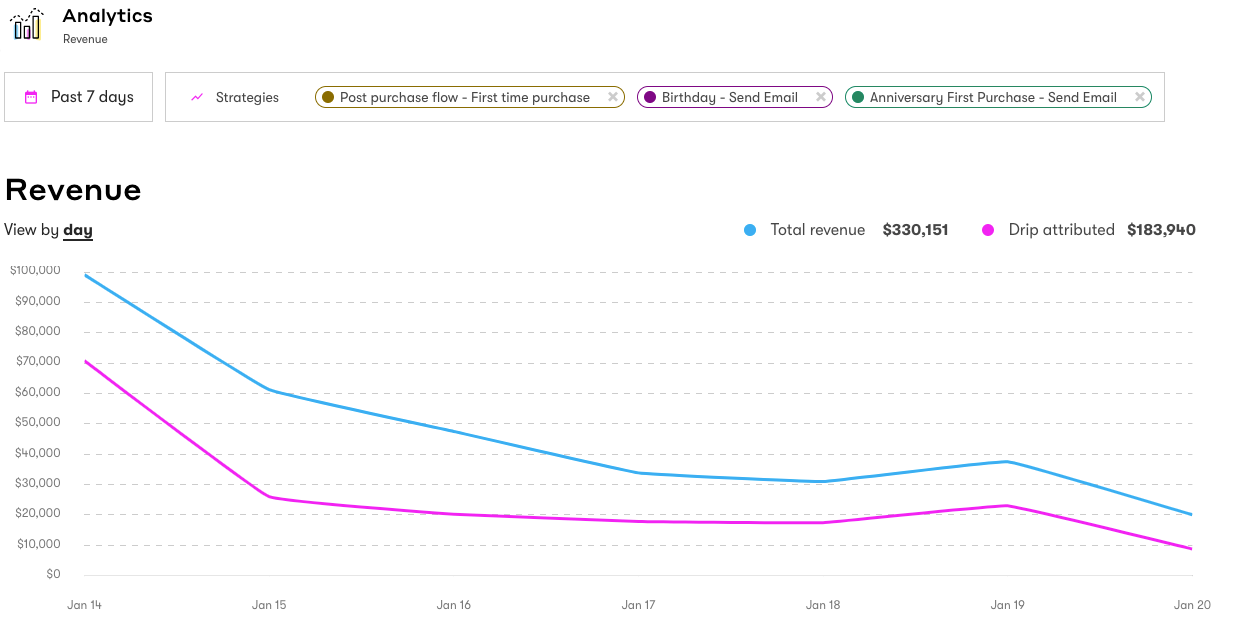Select the pink Strategies trend-line icon
This screenshot has height=632, width=1237.
(196, 97)
